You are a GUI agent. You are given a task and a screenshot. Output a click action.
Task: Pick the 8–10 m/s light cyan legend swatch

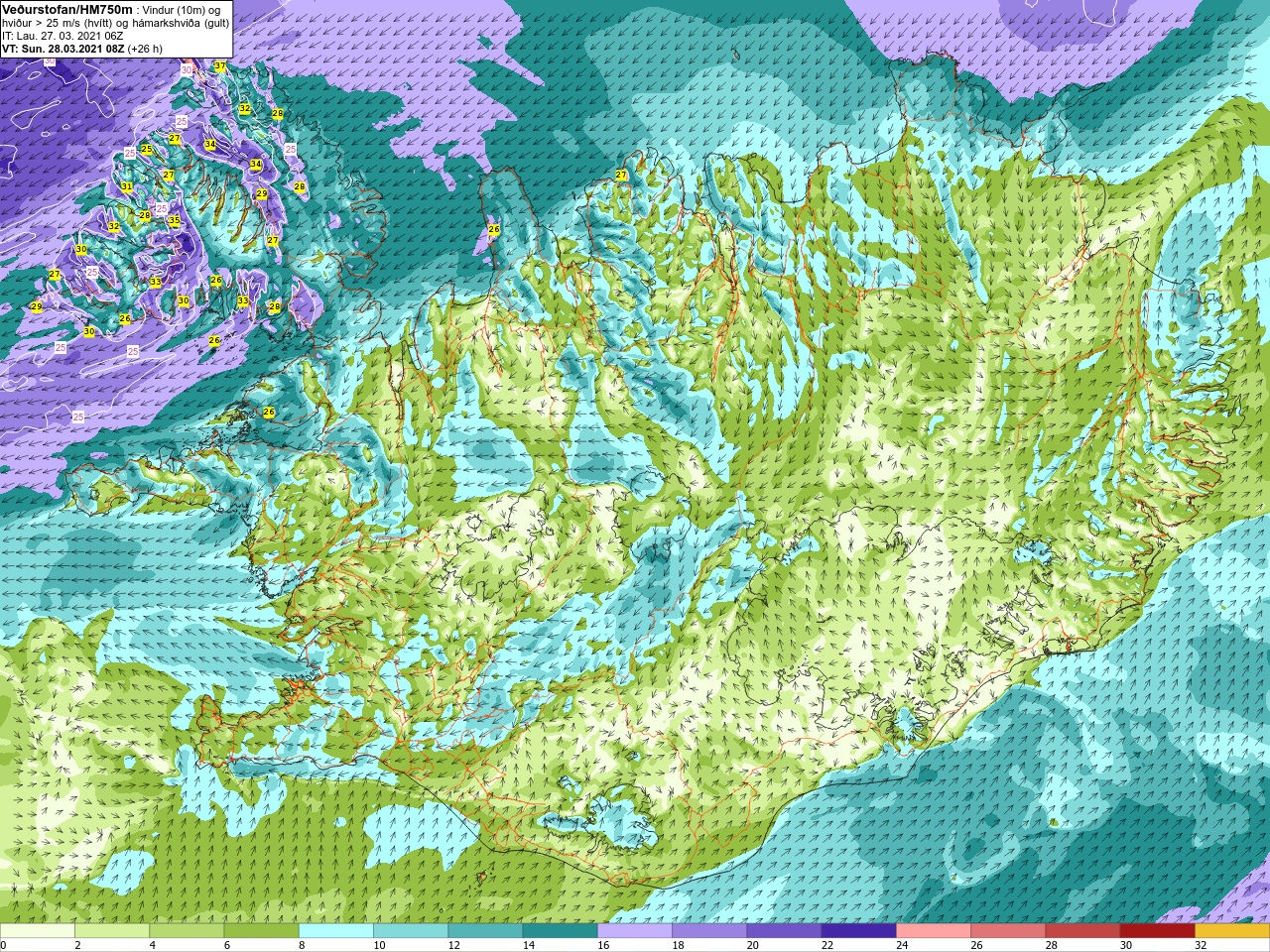point(336,932)
